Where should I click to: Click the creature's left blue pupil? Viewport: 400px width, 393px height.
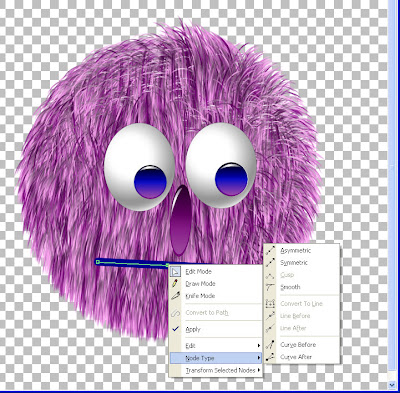pyautogui.click(x=150, y=182)
